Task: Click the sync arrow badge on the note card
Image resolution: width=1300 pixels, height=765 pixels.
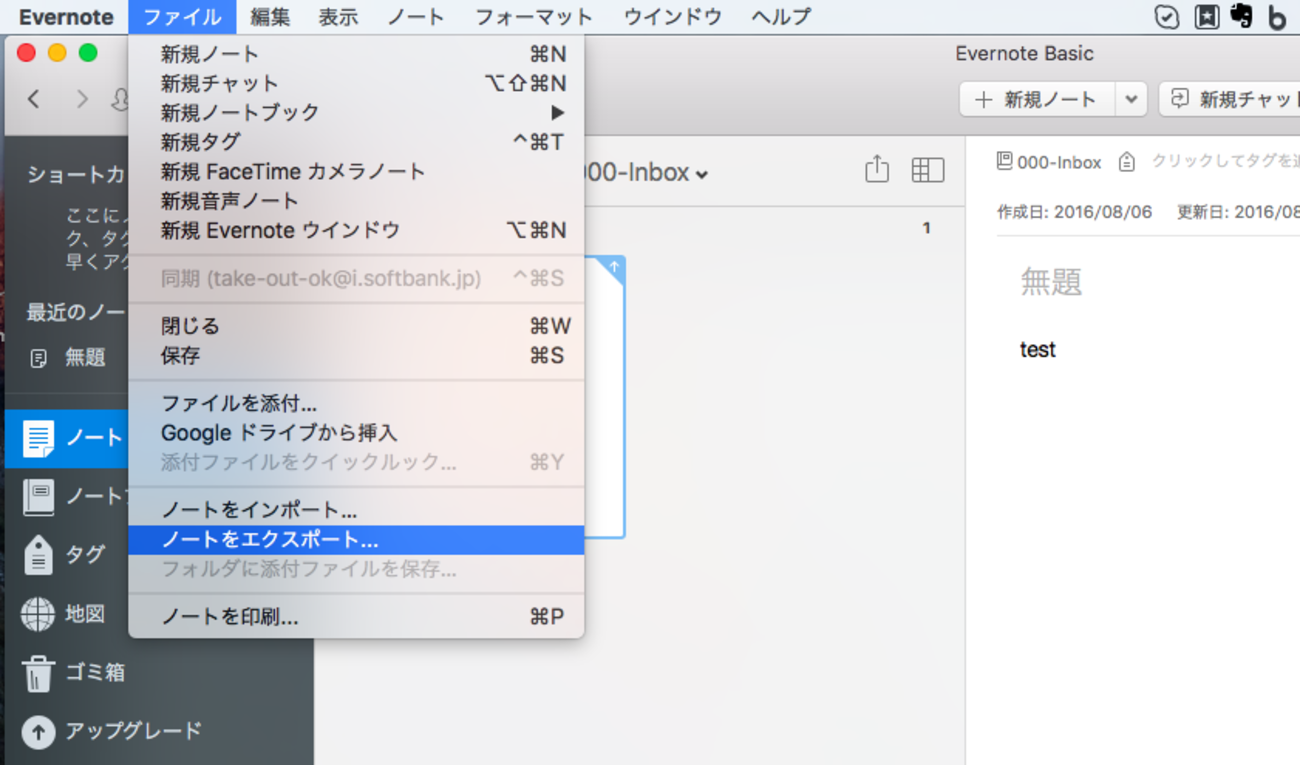Action: [x=615, y=266]
